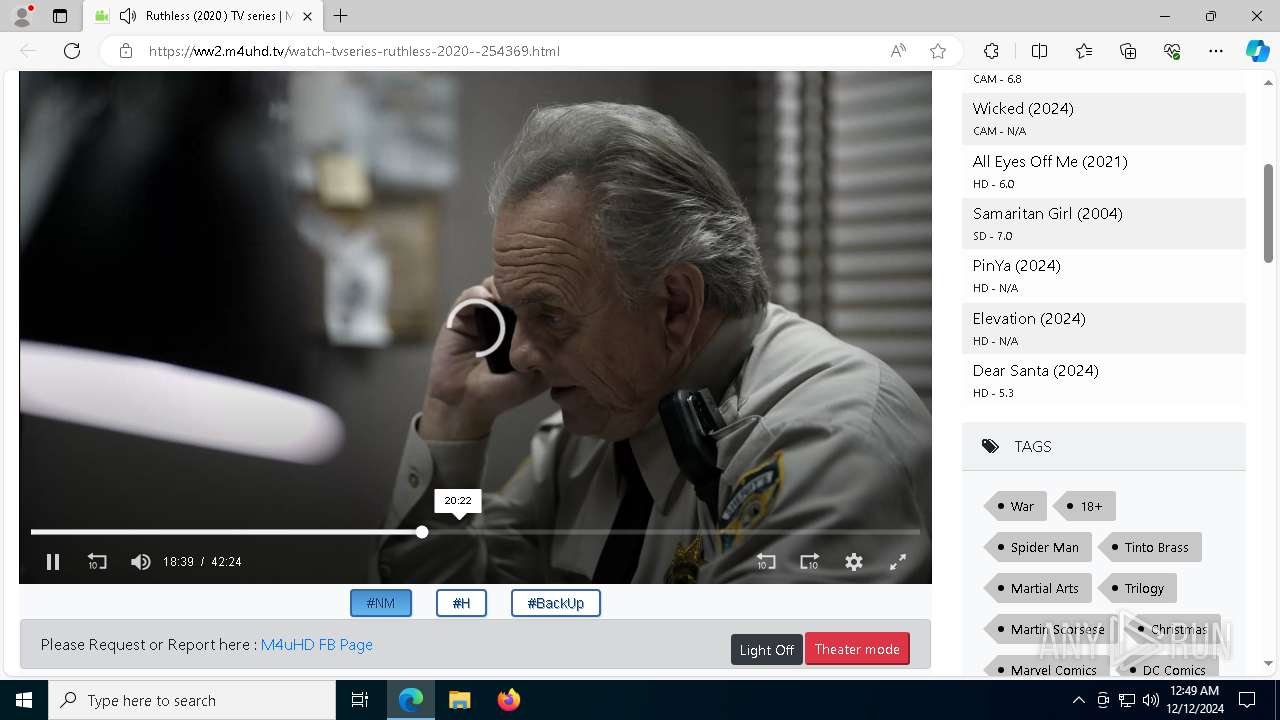
Task: Open Samaritan Girl (2004)
Action: [1104, 223]
